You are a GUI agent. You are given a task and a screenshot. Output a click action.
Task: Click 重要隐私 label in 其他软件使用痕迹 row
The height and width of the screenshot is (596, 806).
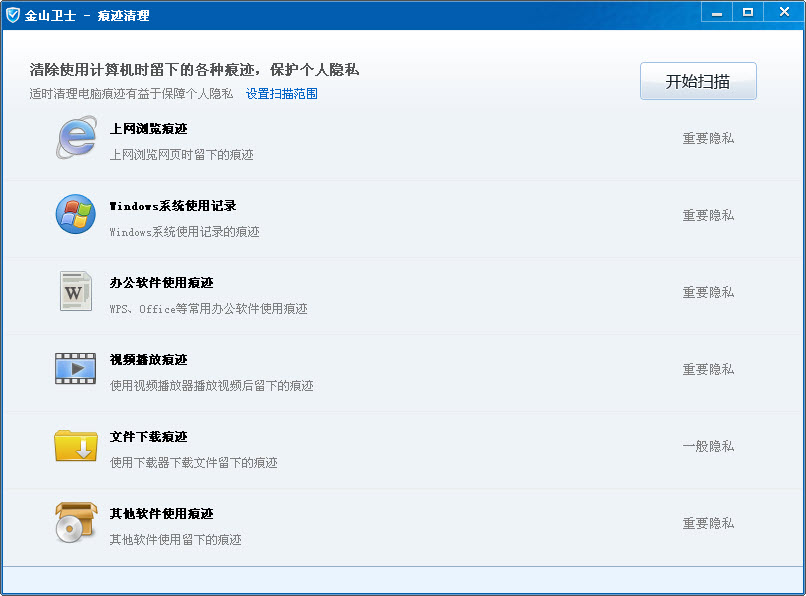708,523
